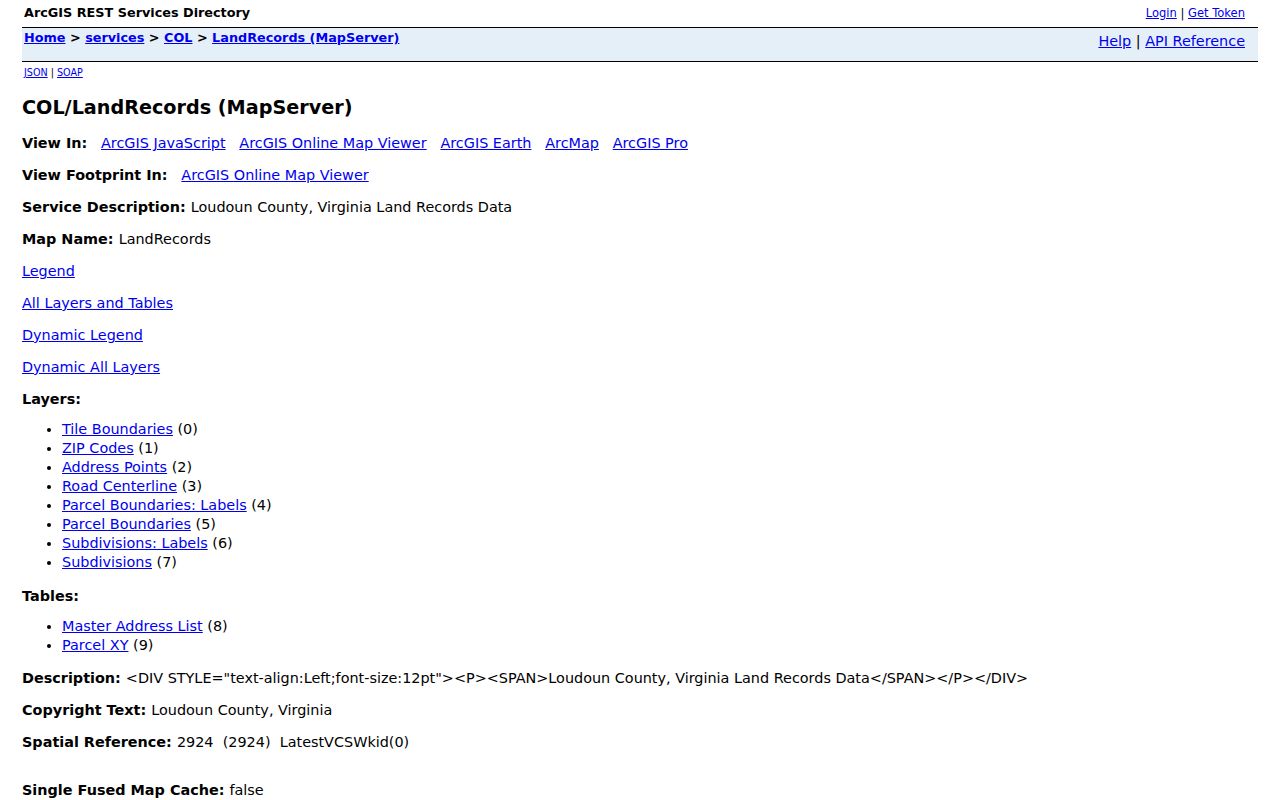Click LandRecords (MapServer) breadcrumb link
Image resolution: width=1280 pixels, height=800 pixels.
click(x=306, y=38)
